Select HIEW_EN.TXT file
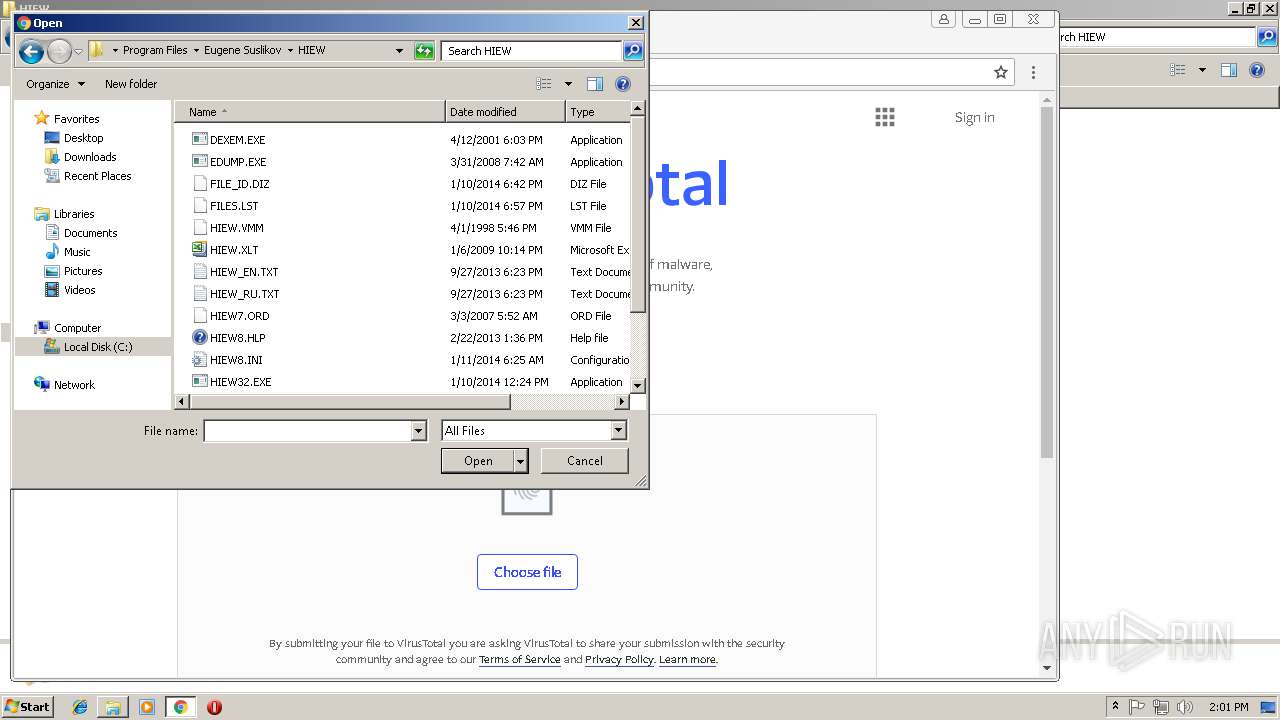 click(244, 272)
